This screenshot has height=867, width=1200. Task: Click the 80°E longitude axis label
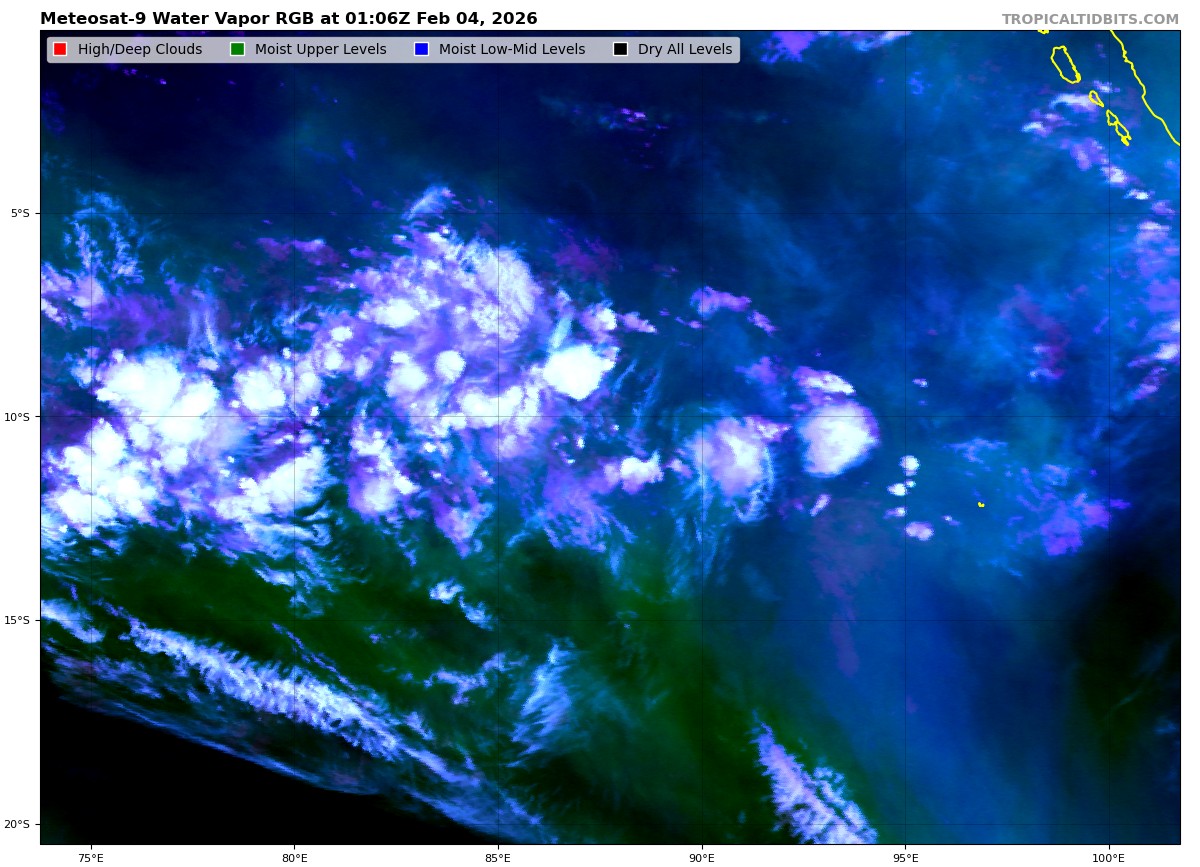294,857
